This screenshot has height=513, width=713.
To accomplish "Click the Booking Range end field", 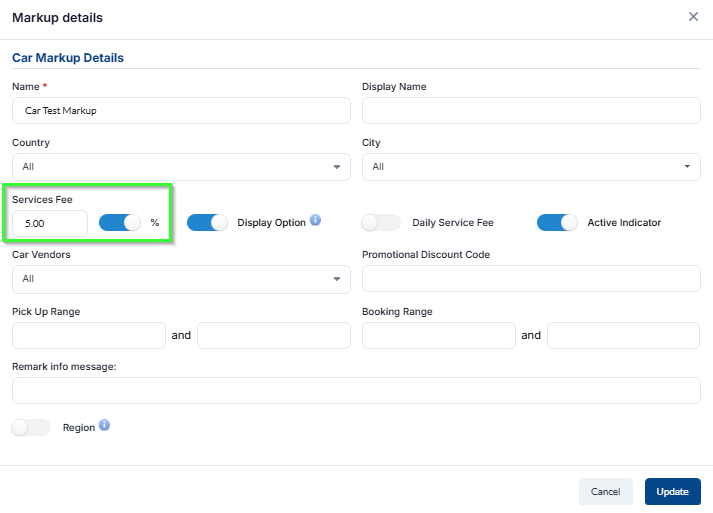I will [x=623, y=336].
